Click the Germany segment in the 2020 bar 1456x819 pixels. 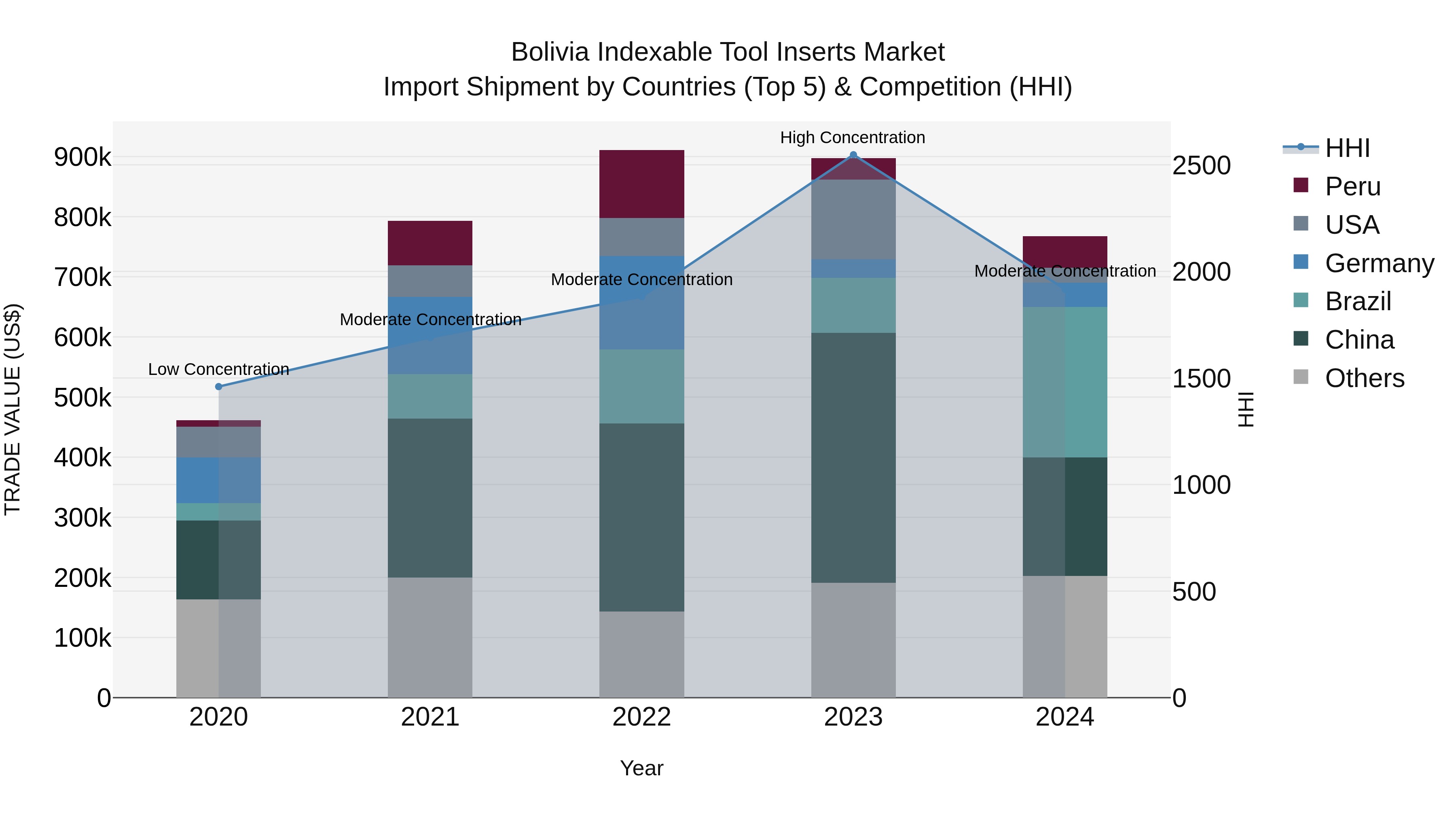coord(219,480)
